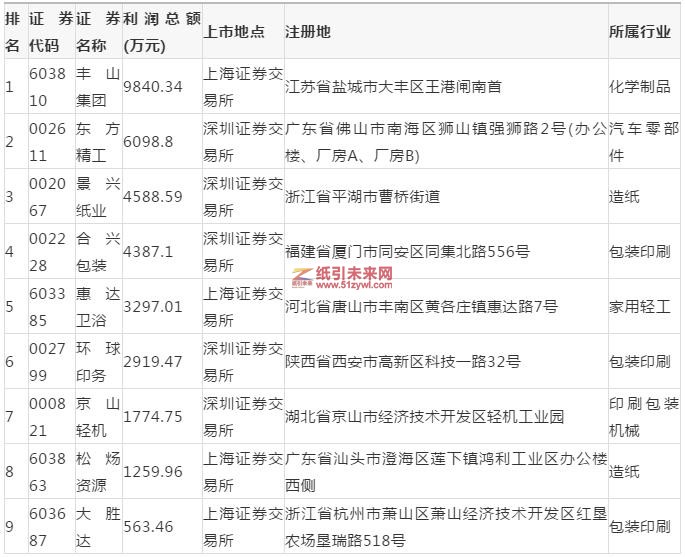Screen dimensions: 685x557
Task: Click stock code 002611 cell
Action: click(x=47, y=141)
